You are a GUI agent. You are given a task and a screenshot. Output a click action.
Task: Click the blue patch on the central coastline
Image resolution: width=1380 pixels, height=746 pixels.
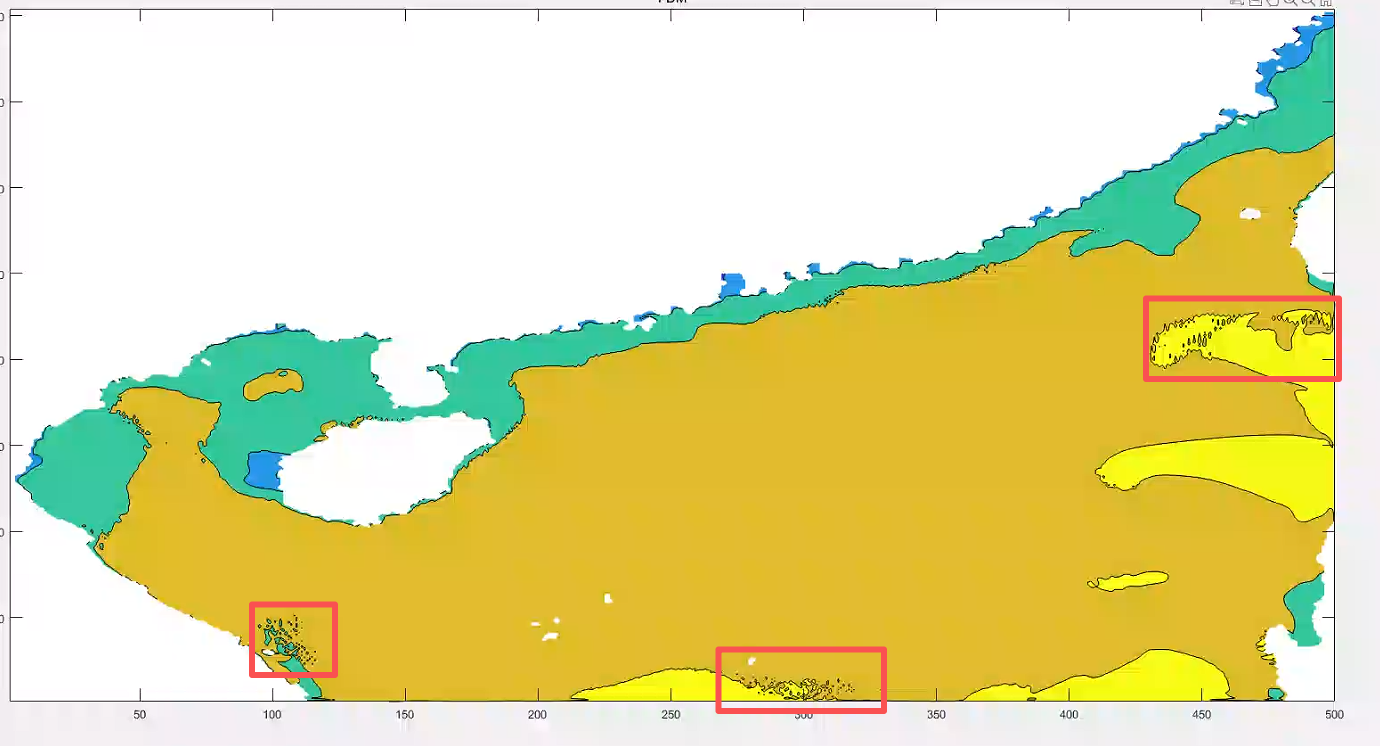[733, 284]
